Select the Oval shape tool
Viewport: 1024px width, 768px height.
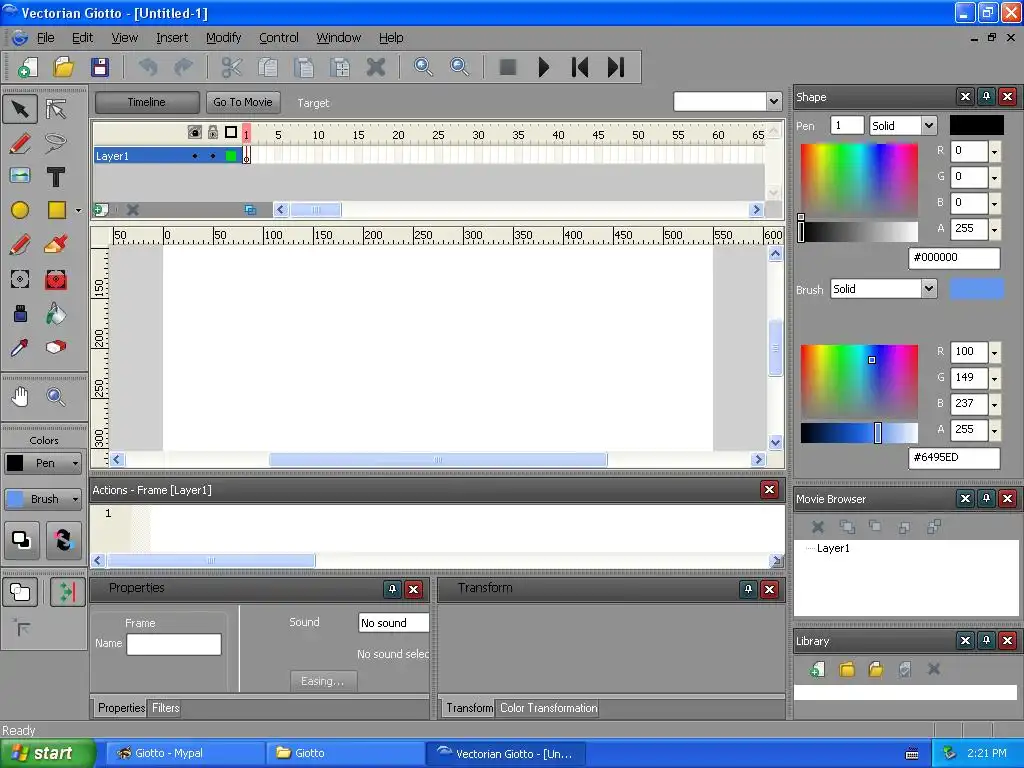coord(20,210)
